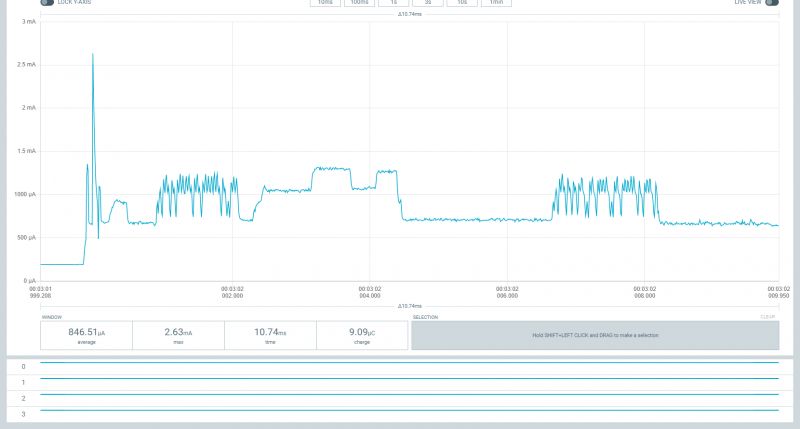
Task: Choose the 10s time span button
Action: (462, 3)
